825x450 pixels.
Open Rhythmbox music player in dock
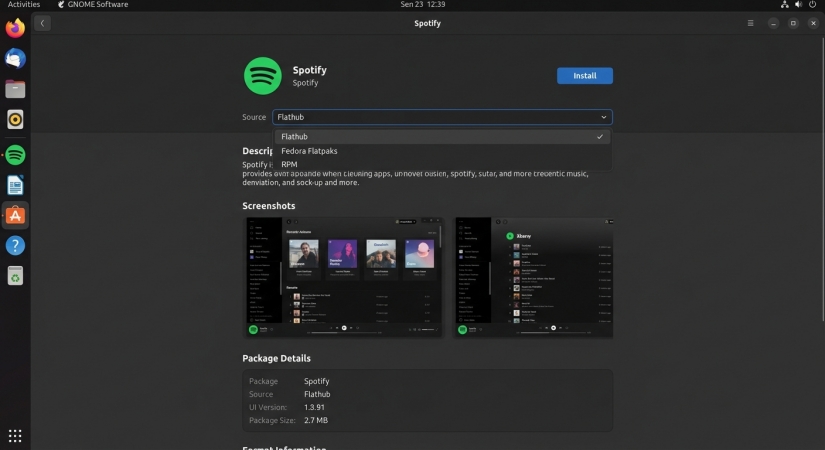15,119
